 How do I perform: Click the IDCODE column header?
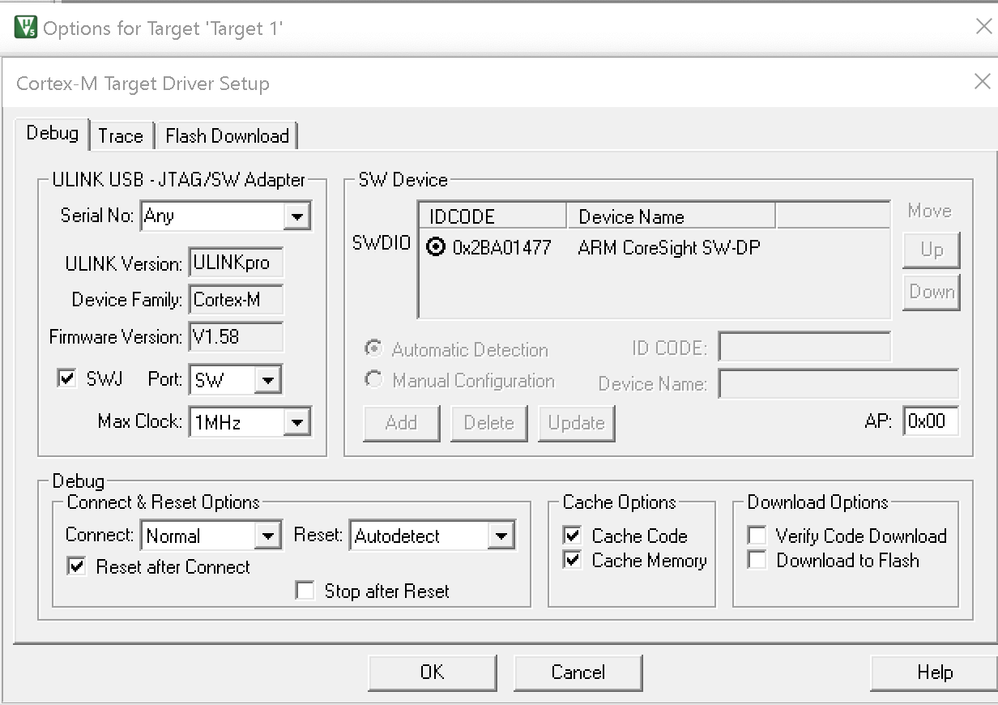(493, 216)
